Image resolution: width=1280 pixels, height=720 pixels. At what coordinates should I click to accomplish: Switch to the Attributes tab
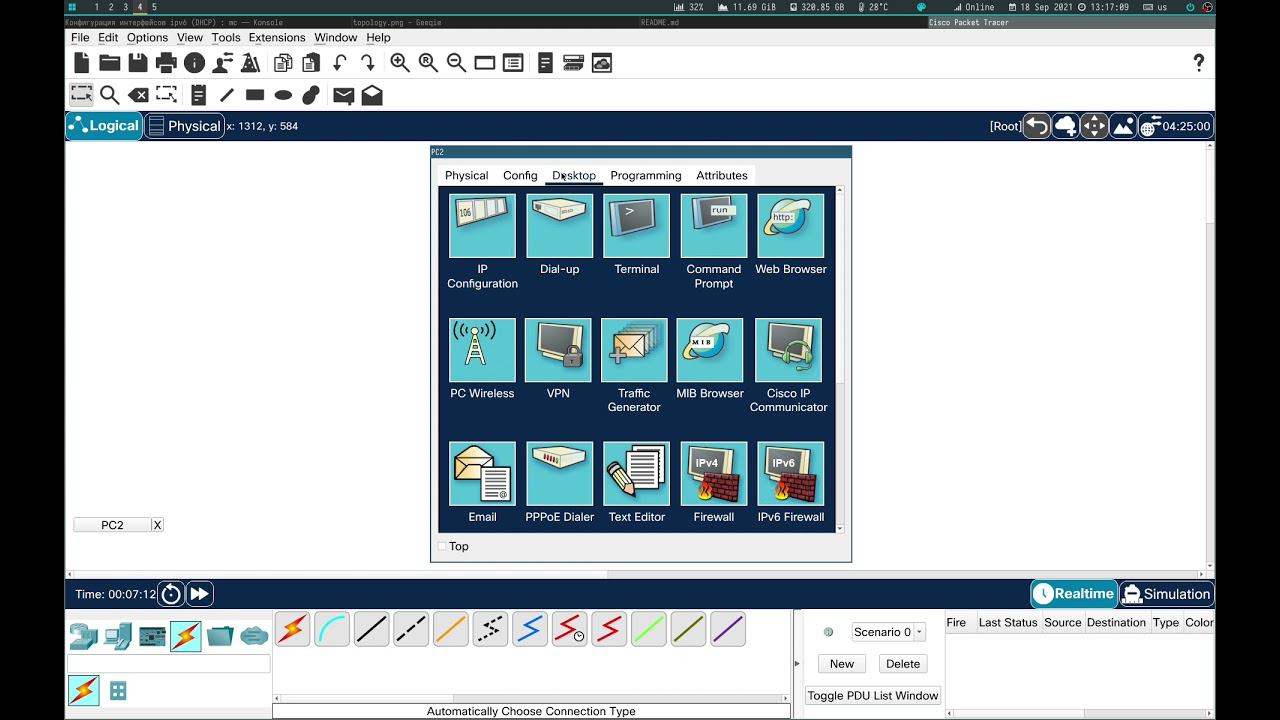coord(722,175)
